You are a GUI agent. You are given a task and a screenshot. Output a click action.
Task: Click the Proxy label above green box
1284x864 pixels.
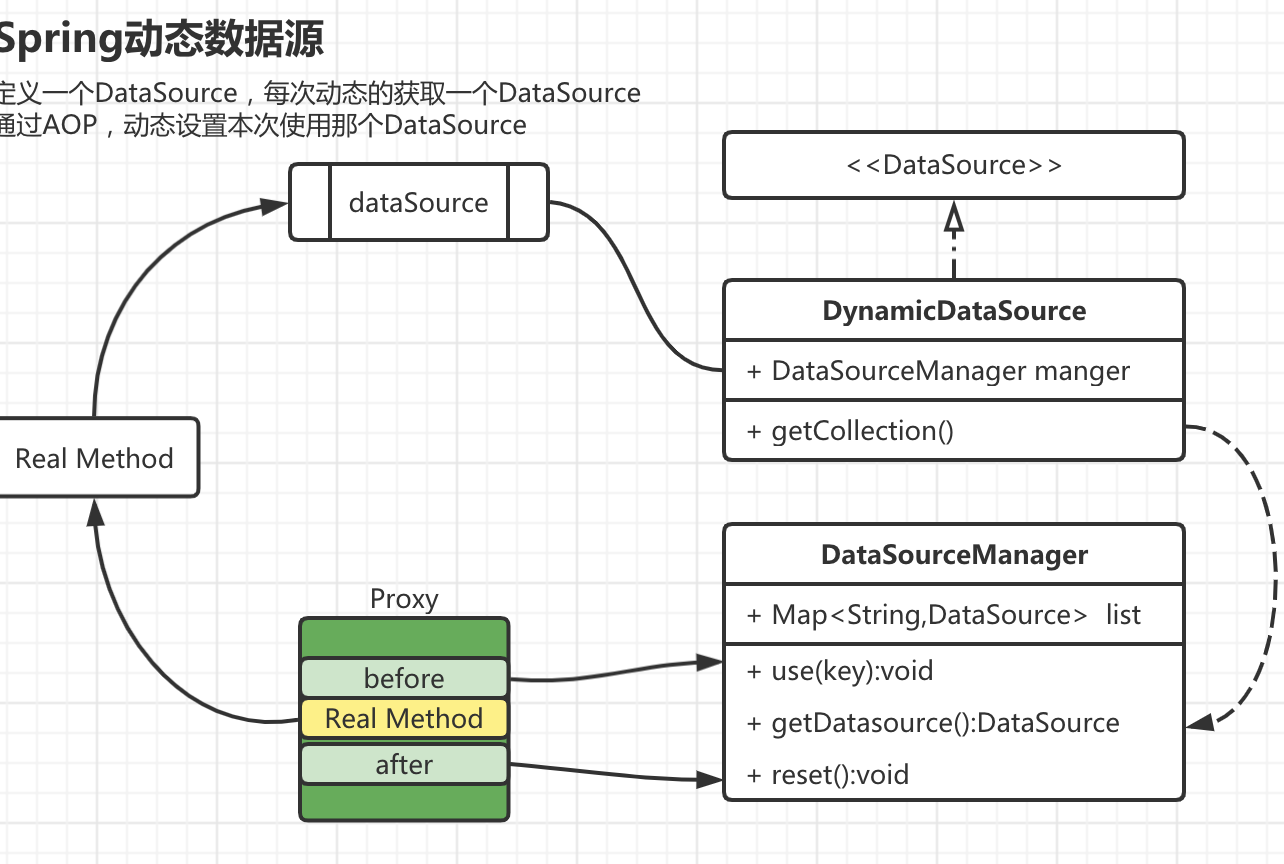pyautogui.click(x=404, y=599)
